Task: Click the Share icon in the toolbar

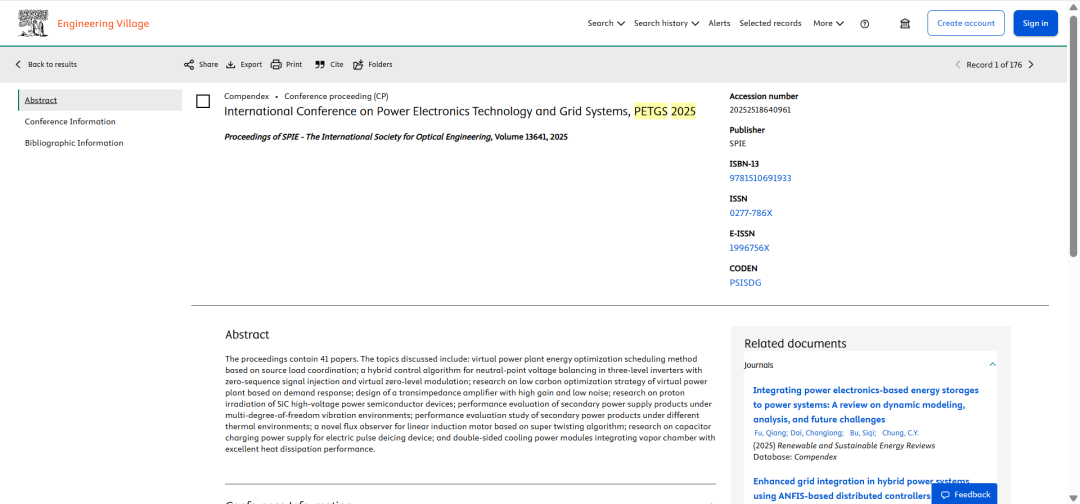Action: tap(189, 65)
